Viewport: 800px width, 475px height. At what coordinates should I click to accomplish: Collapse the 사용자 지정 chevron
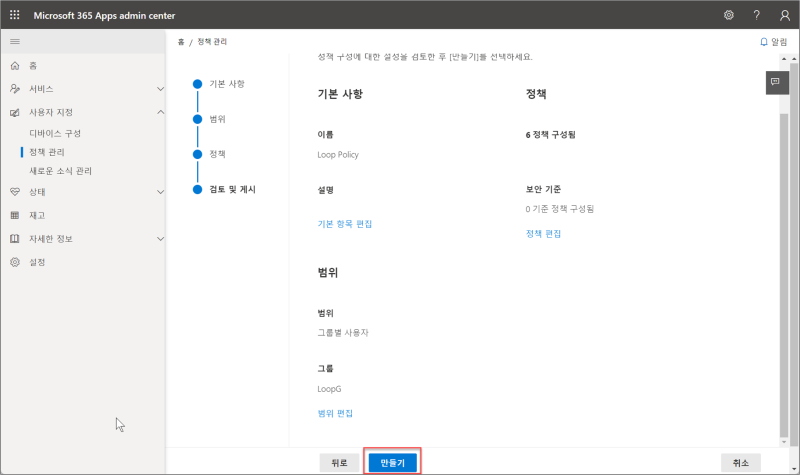coord(160,112)
